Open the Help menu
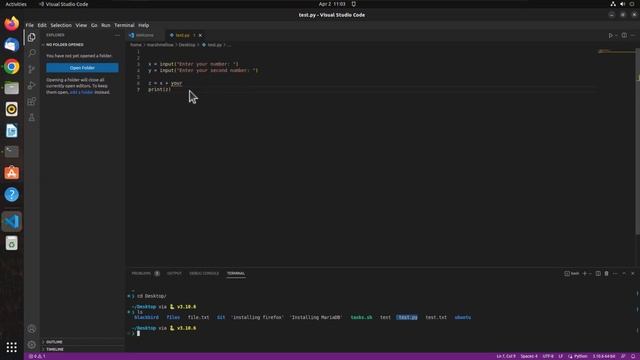Image resolution: width=640 pixels, height=360 pixels. tap(144, 25)
